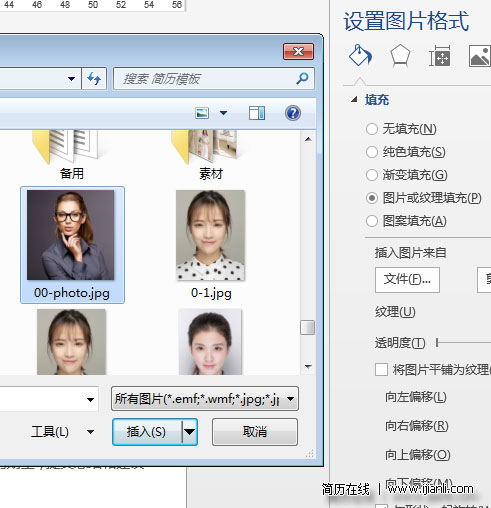The height and width of the screenshot is (508, 491).
Task: Open the view options dropdown arrow
Action: point(223,113)
